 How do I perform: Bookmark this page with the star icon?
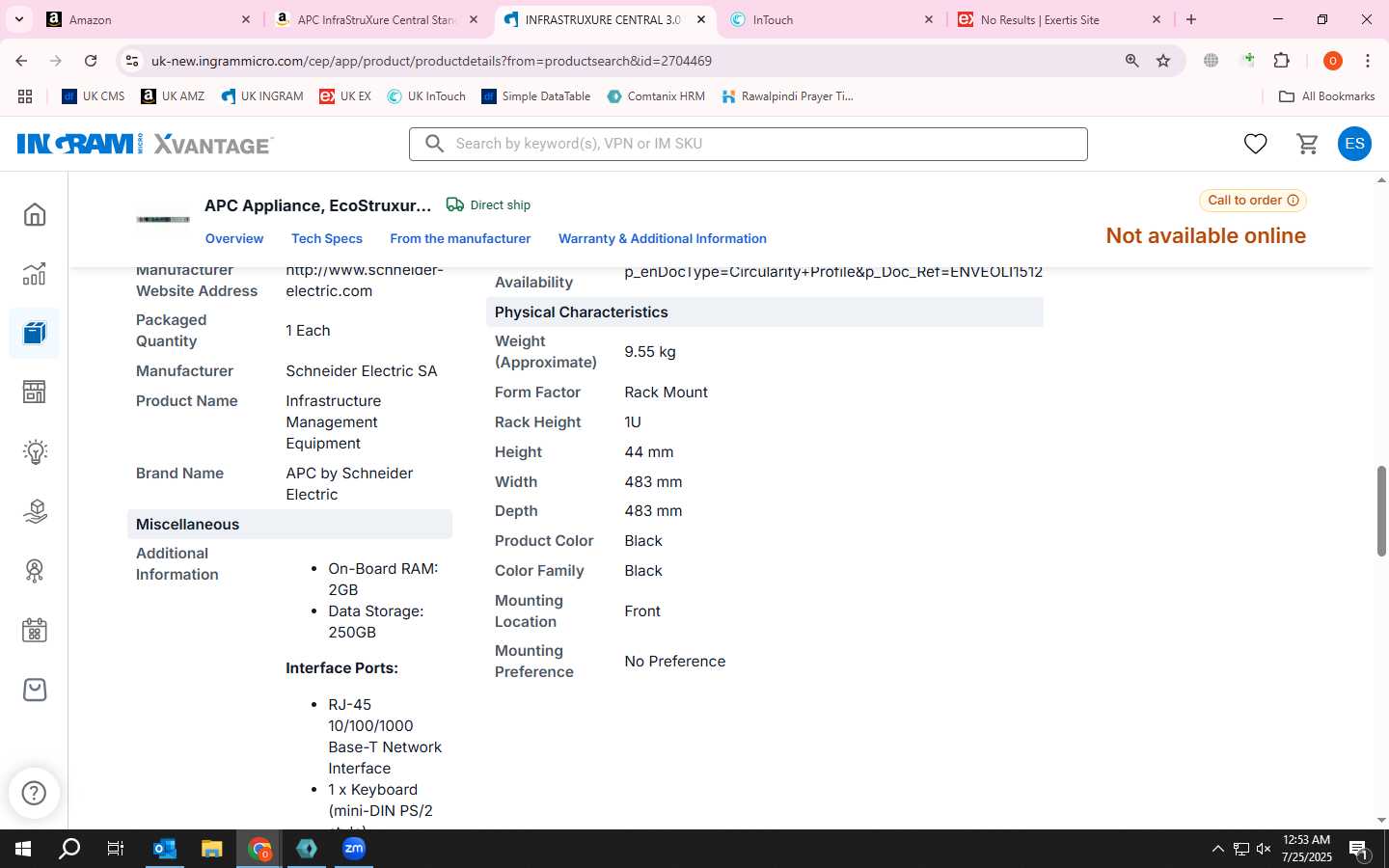pos(1163,61)
